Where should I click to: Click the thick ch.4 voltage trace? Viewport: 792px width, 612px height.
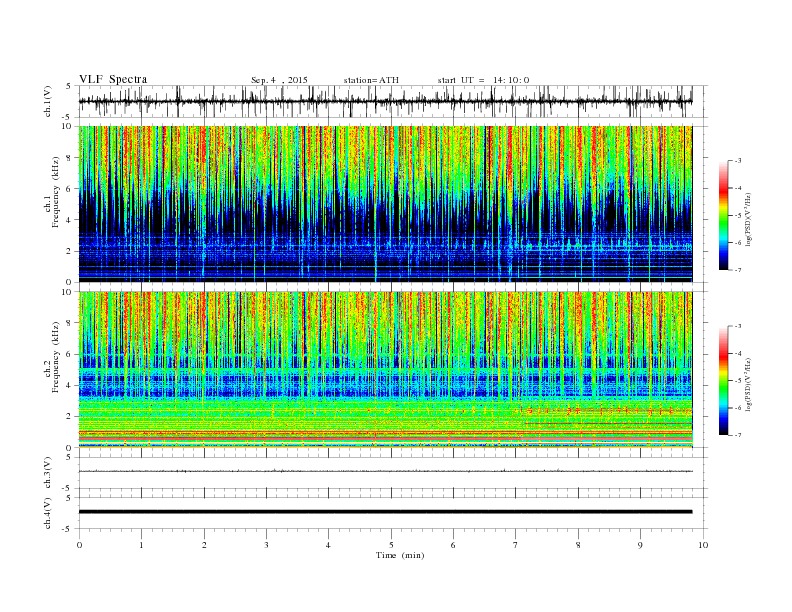pyautogui.click(x=385, y=512)
